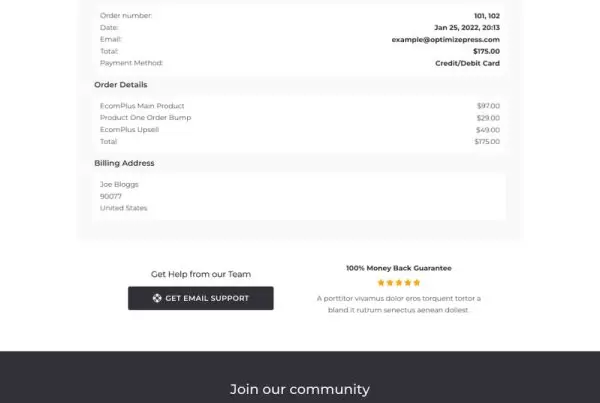The width and height of the screenshot is (600, 403).
Task: Click the example@optimizepress.com email address
Action: (445, 39)
